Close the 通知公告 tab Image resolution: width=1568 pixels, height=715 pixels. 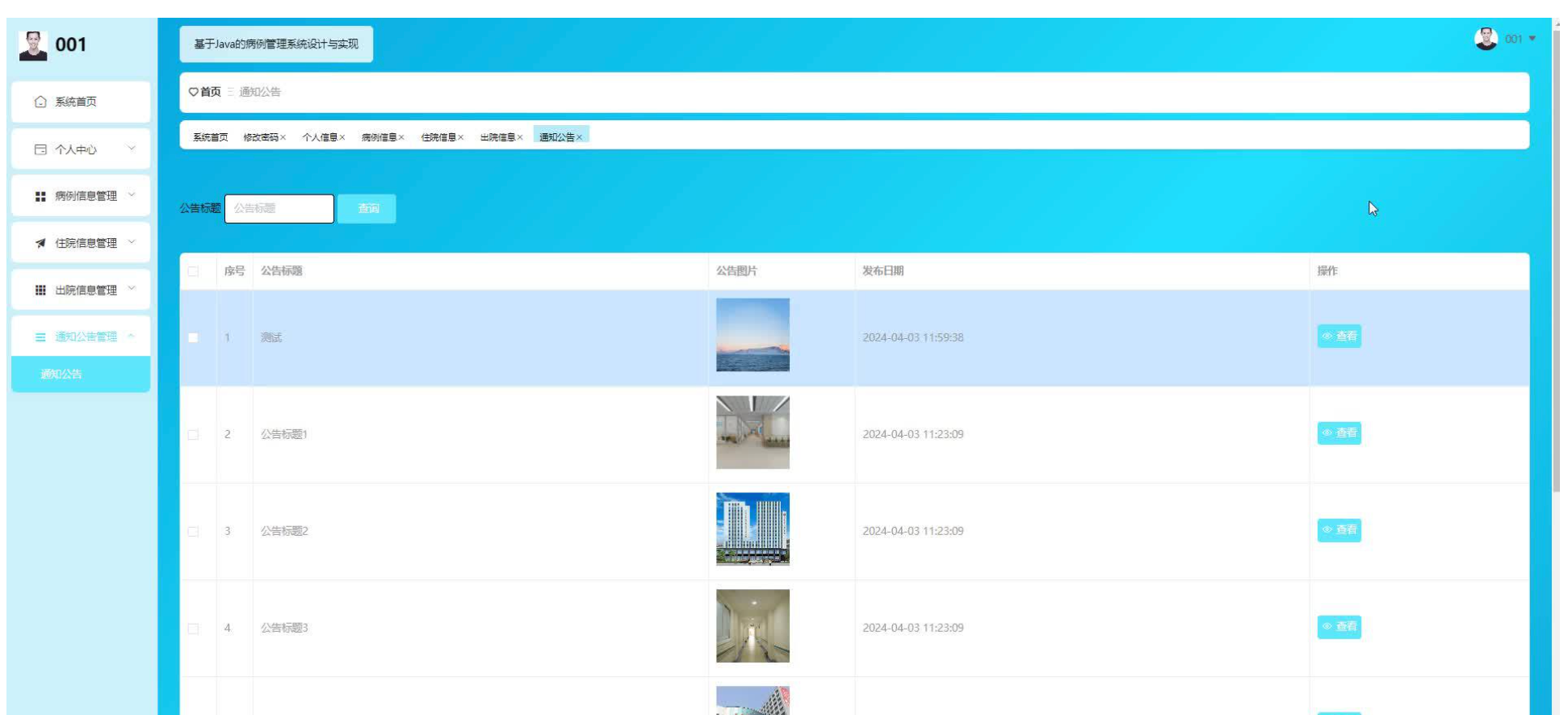tap(580, 137)
